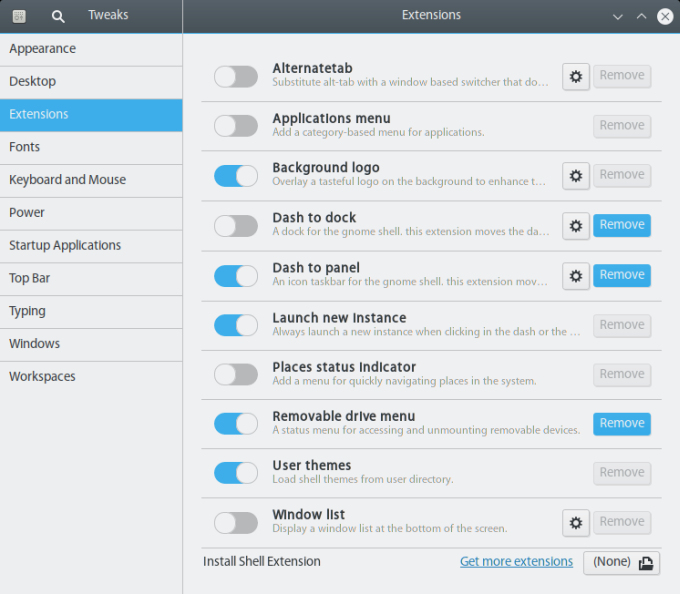This screenshot has width=680, height=594.
Task: Enable the Window list switch
Action: pos(236,523)
